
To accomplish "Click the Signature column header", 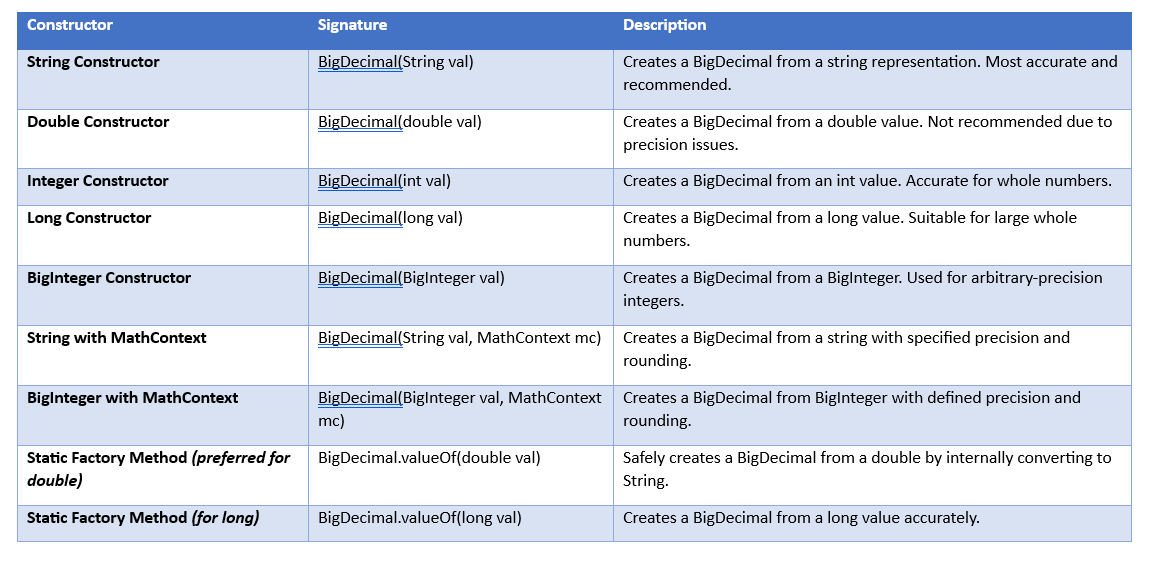I will tap(352, 25).
